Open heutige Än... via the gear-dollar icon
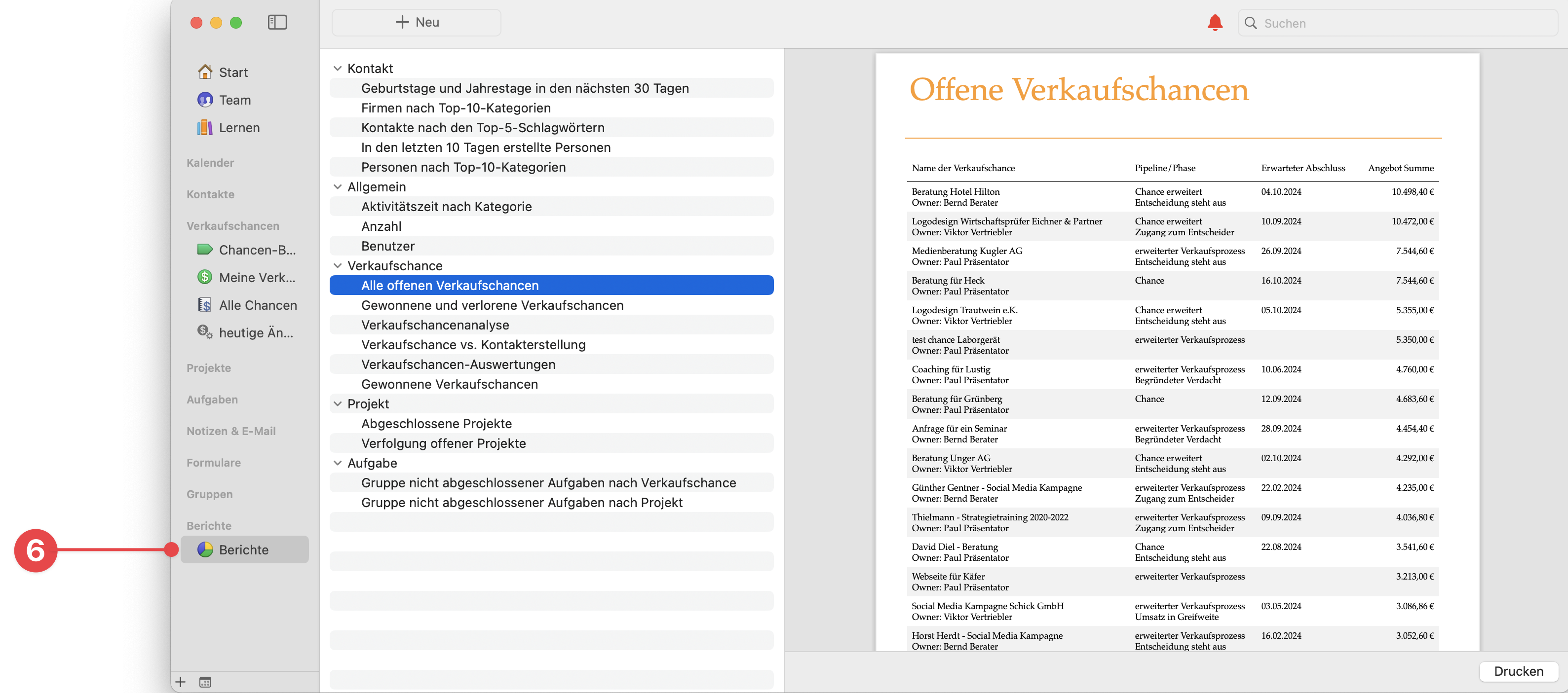 (x=205, y=332)
